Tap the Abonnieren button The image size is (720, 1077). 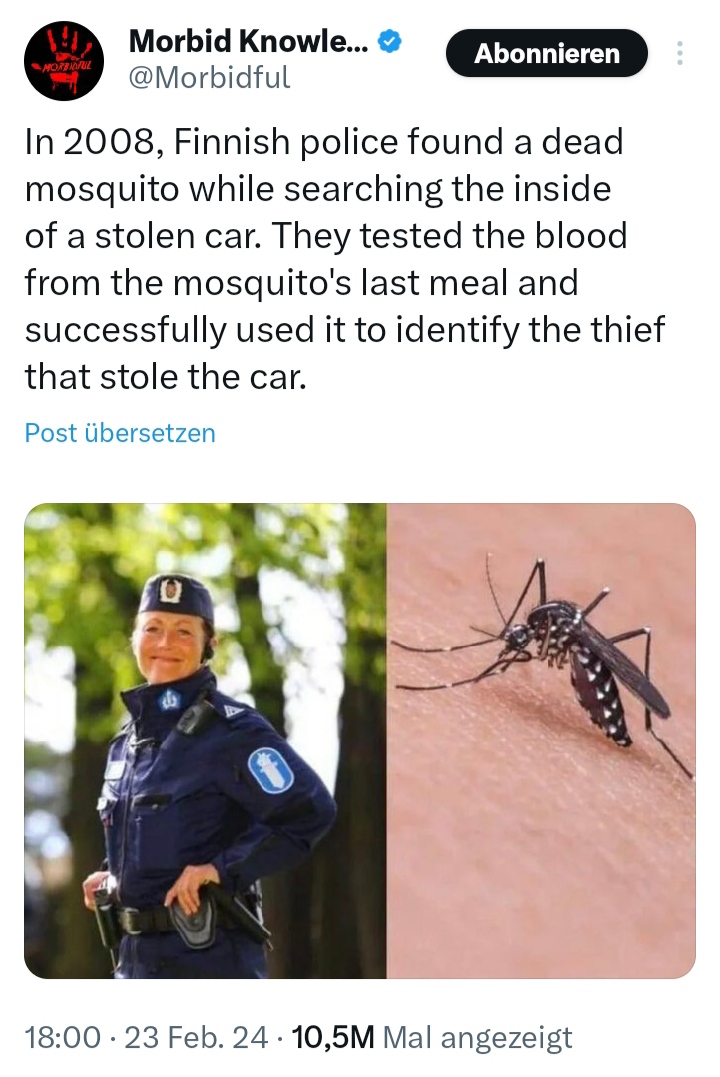pos(546,53)
